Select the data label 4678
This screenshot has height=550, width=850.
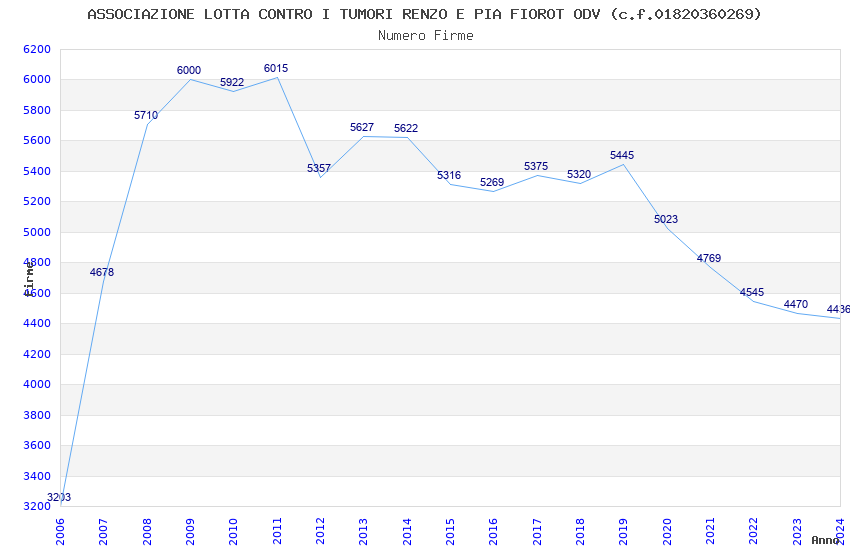[102, 273]
